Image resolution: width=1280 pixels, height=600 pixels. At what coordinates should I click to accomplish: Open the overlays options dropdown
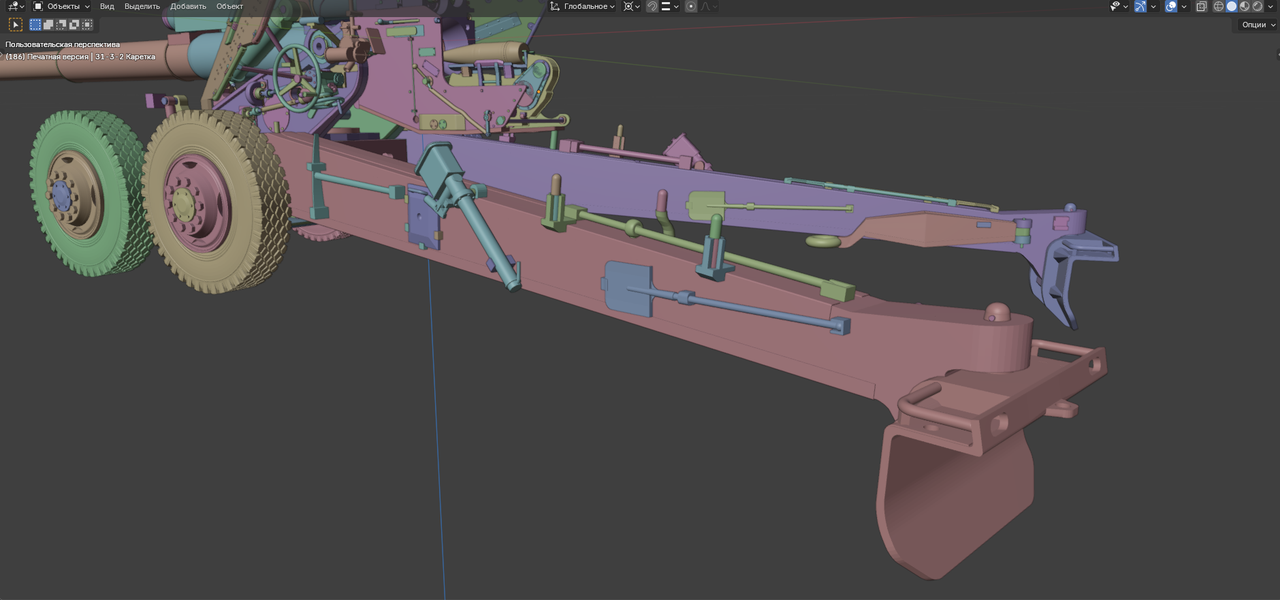tap(1184, 6)
